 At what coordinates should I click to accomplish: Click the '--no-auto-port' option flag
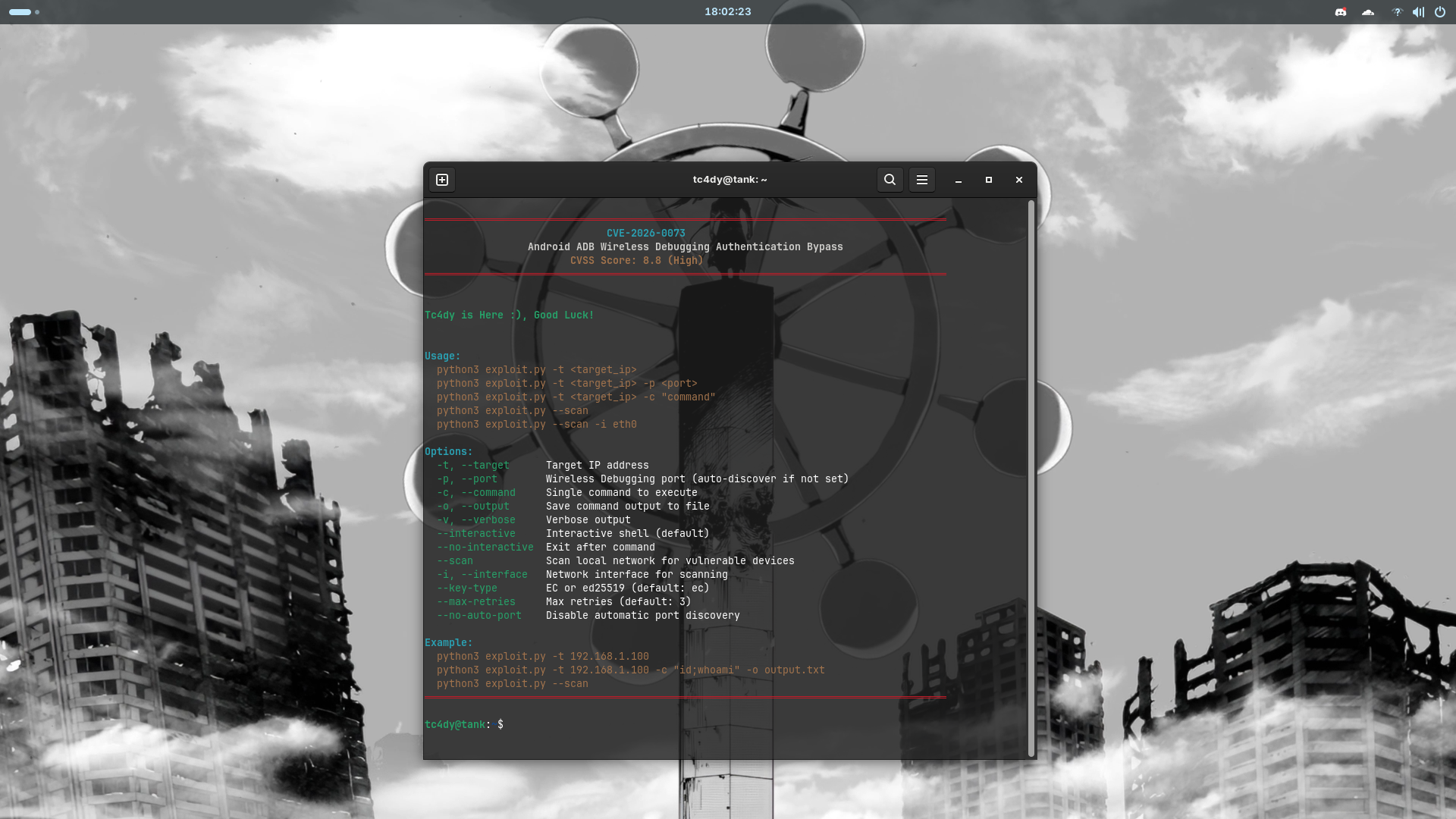[x=479, y=616]
